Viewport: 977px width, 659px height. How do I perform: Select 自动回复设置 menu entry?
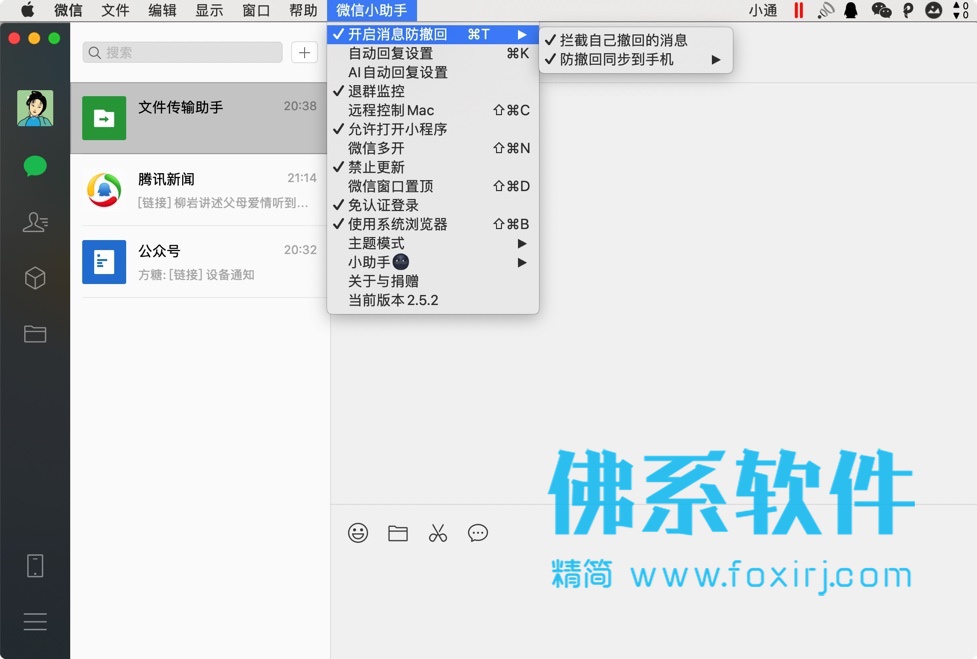tap(432, 53)
